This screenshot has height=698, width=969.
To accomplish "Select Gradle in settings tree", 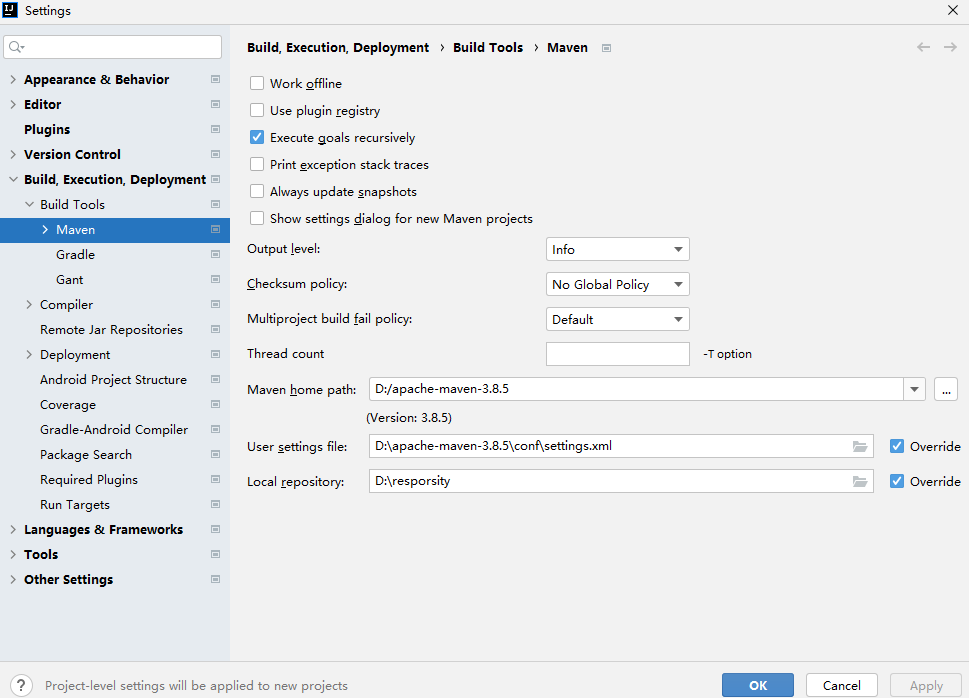I will point(75,255).
